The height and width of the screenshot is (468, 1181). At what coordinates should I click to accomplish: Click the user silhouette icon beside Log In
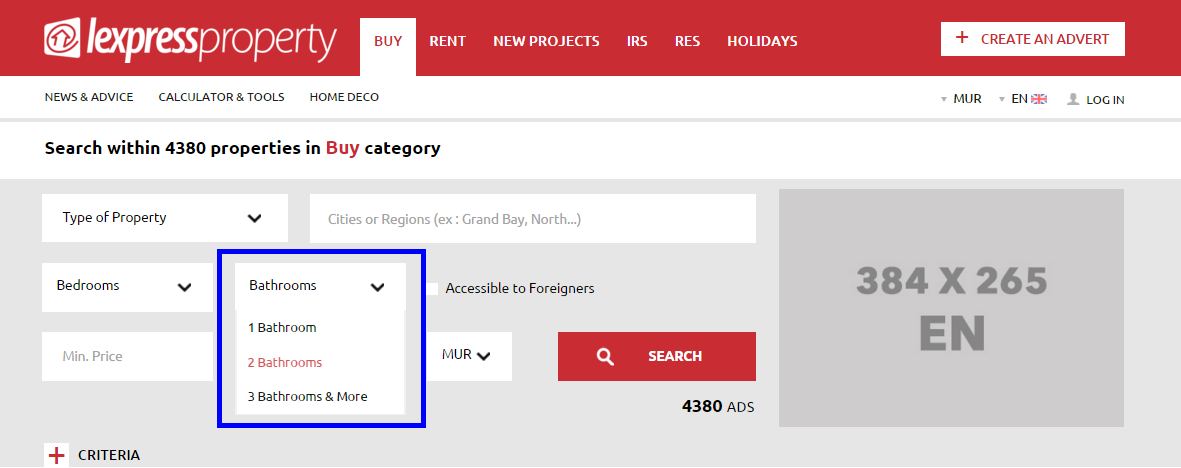(x=1073, y=99)
